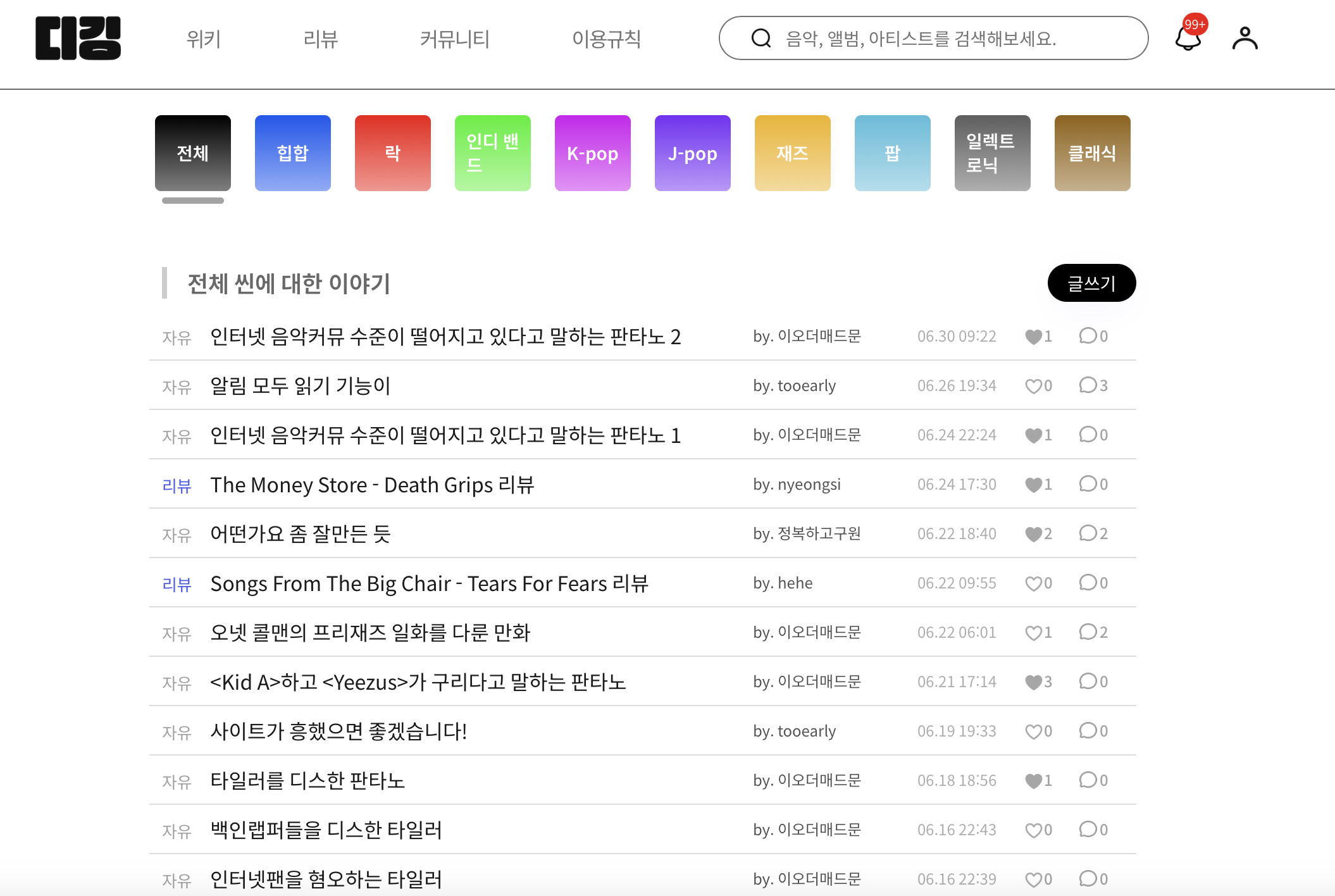Open post '백인랩퍼들을 디스한 타일러'

coord(326,830)
